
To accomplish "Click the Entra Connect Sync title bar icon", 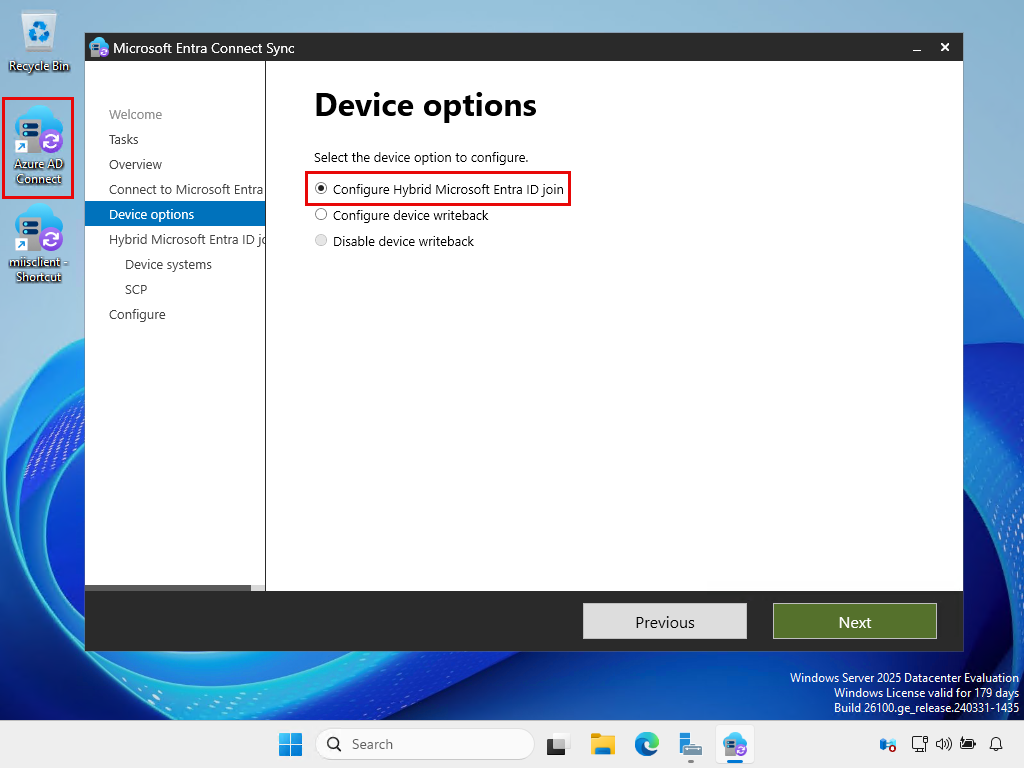I will (x=99, y=48).
